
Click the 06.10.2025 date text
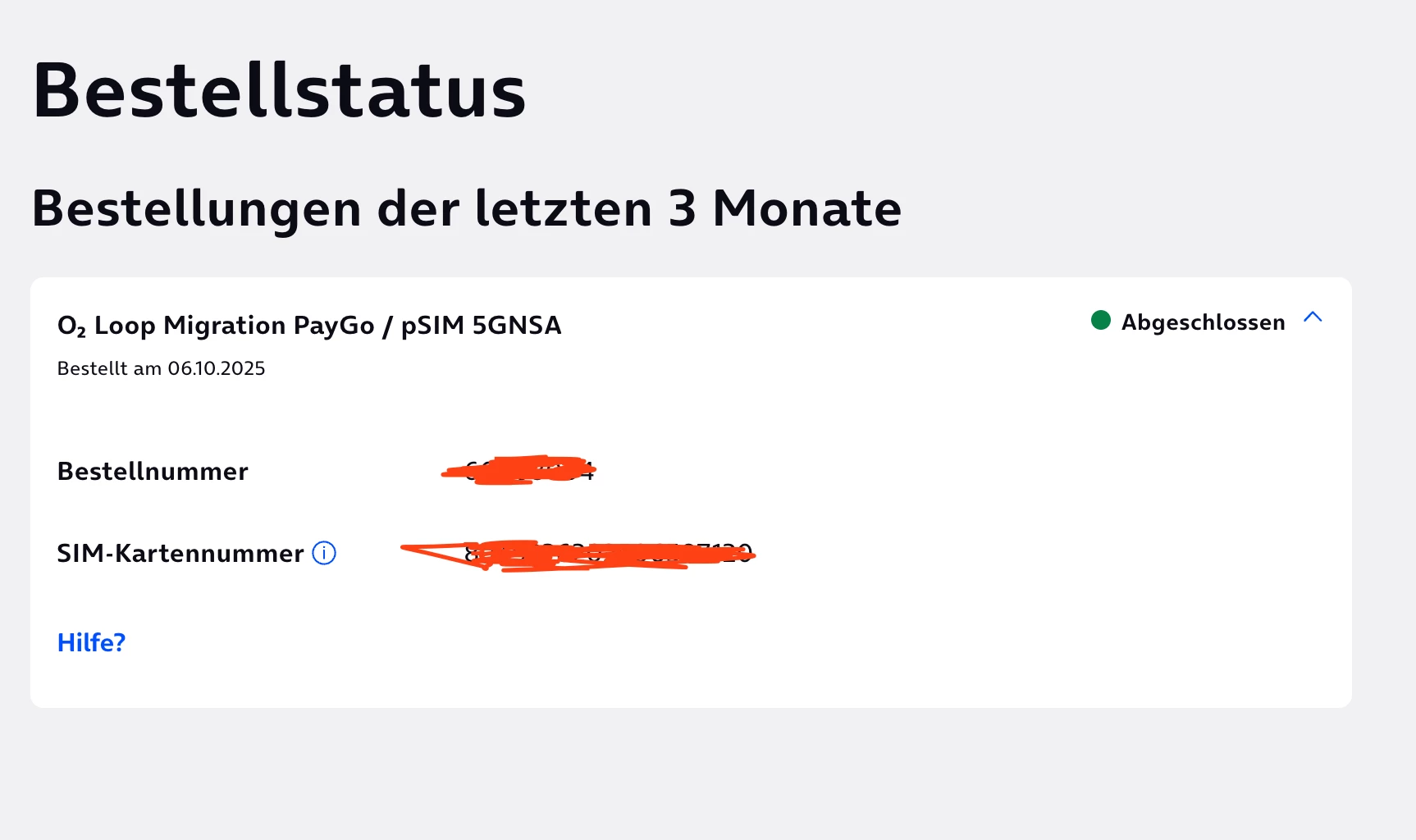(217, 368)
